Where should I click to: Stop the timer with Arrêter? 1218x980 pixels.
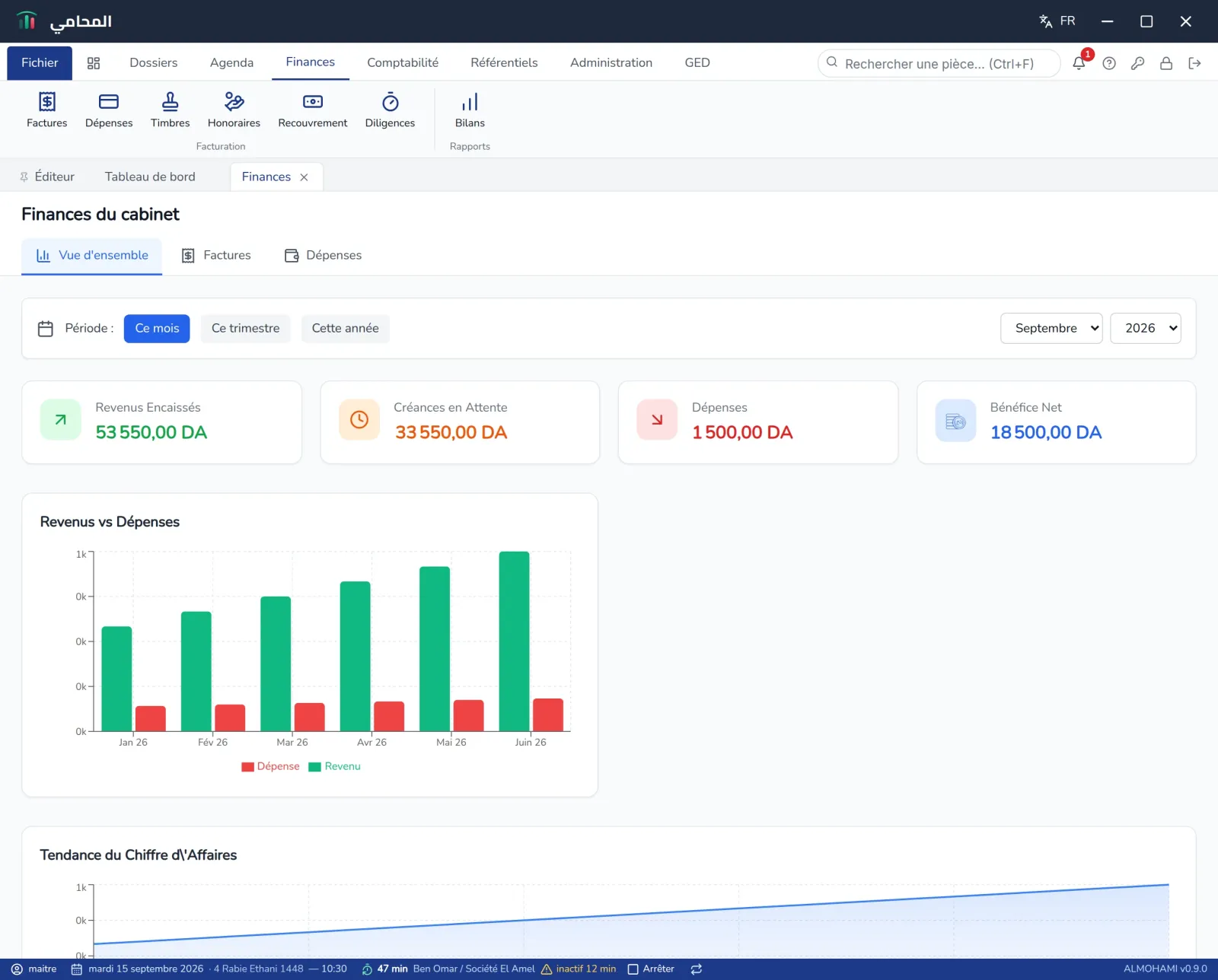(x=651, y=969)
